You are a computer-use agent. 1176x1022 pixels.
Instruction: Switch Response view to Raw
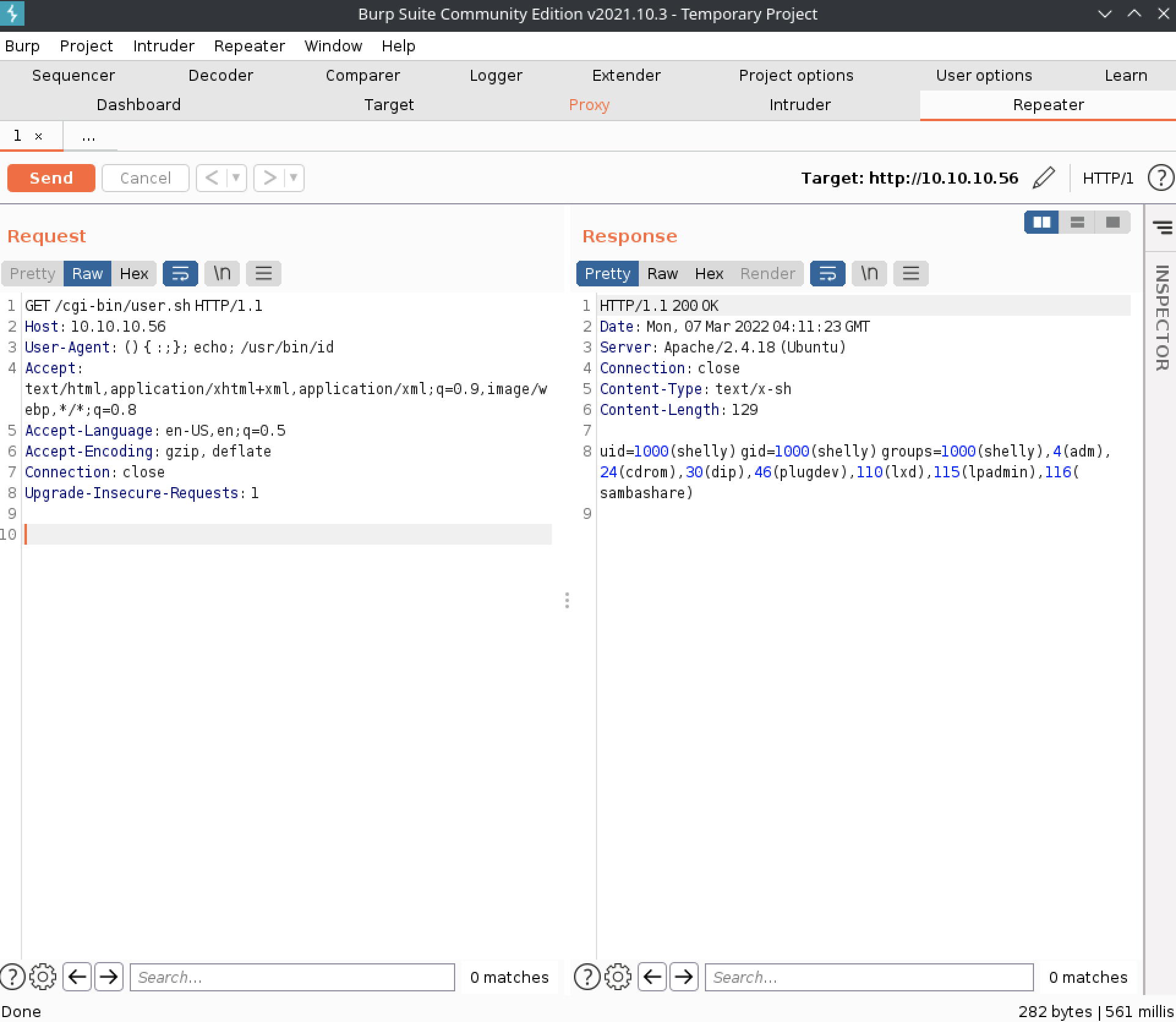[662, 274]
